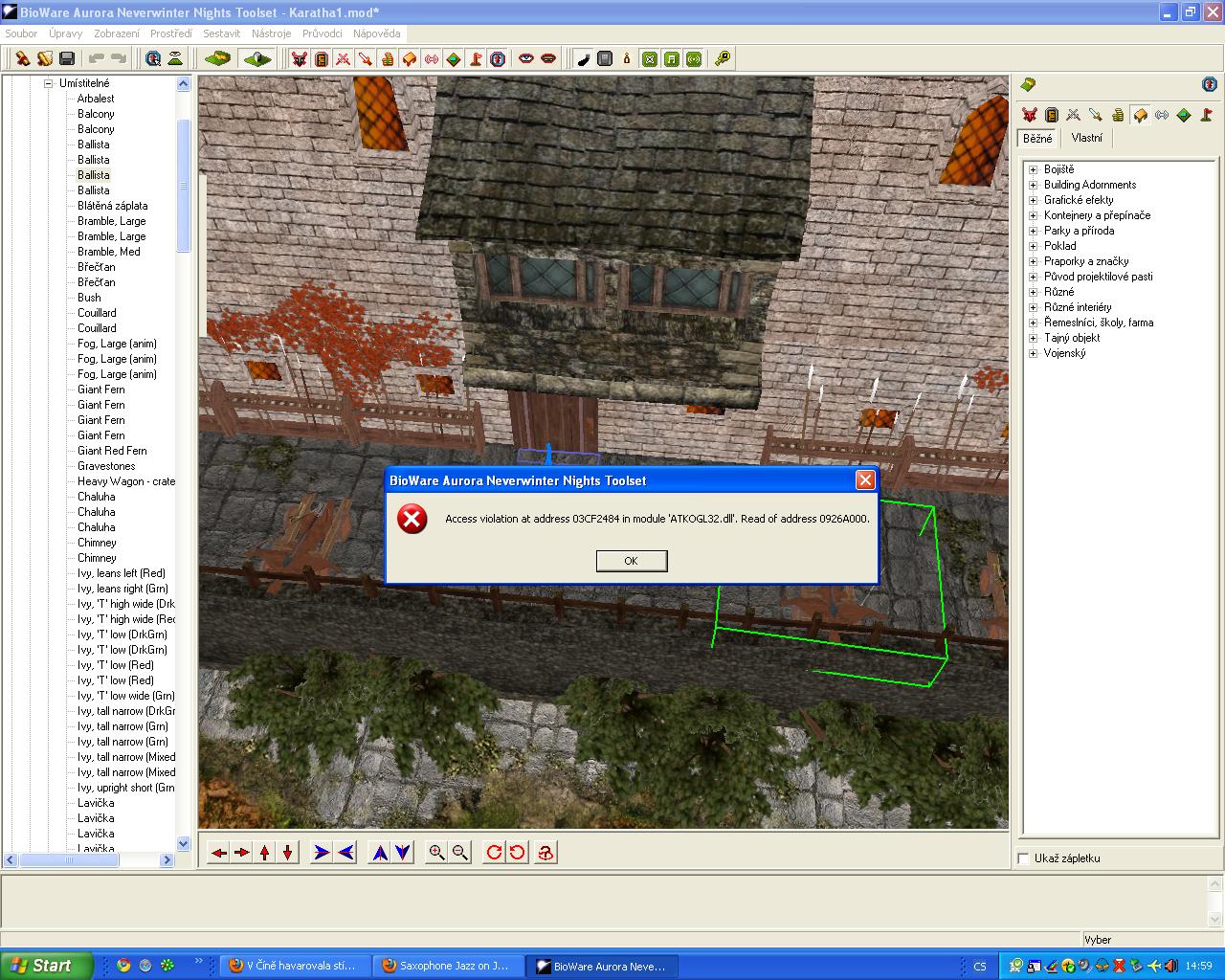Expand the 'Bojiště' category
The image size is (1225, 980).
tap(1033, 169)
